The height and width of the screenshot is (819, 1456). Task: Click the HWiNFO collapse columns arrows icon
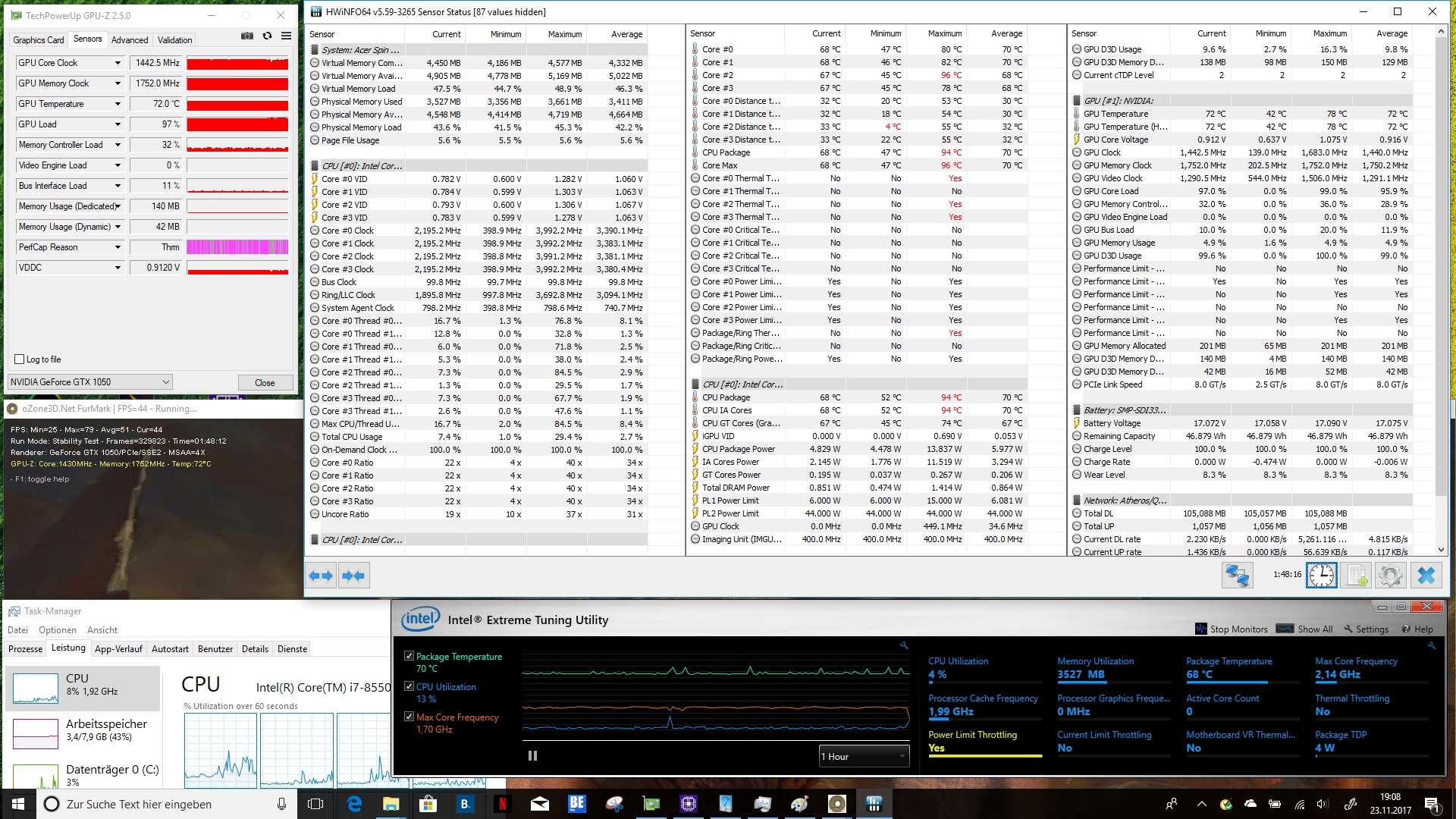click(x=353, y=576)
